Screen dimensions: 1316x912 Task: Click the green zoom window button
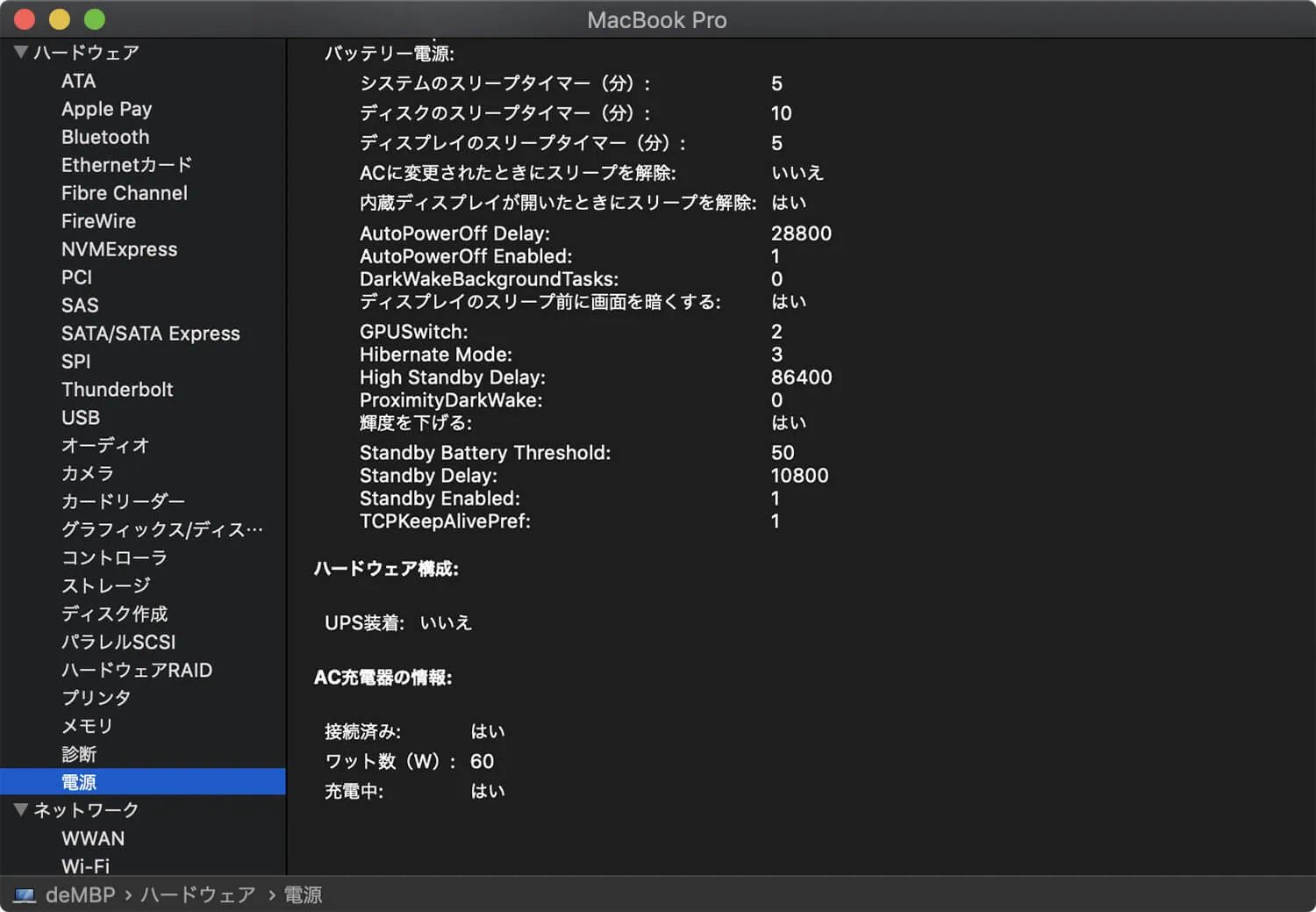pyautogui.click(x=95, y=19)
